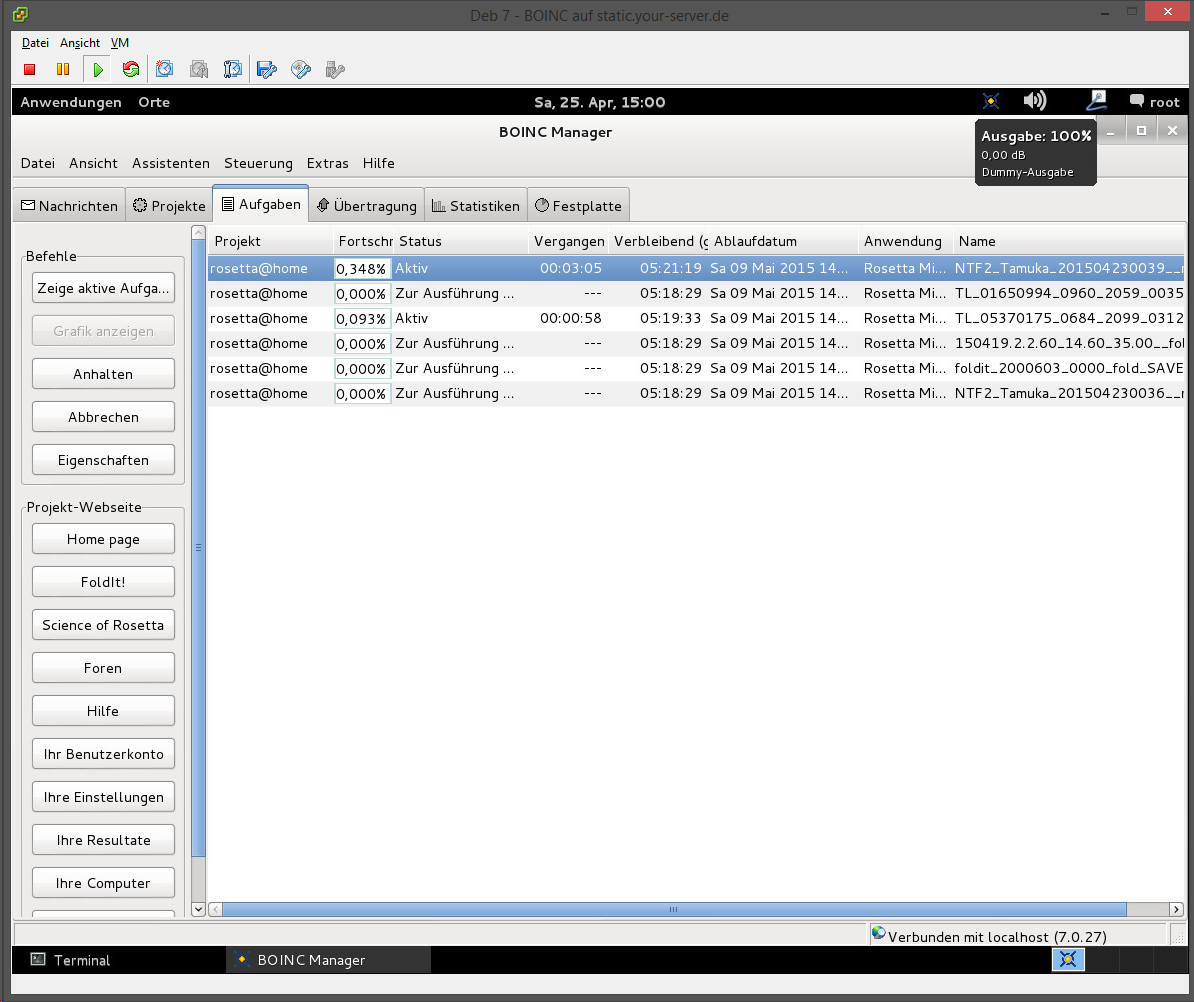
Task: Click the Abbrechen button
Action: click(104, 417)
